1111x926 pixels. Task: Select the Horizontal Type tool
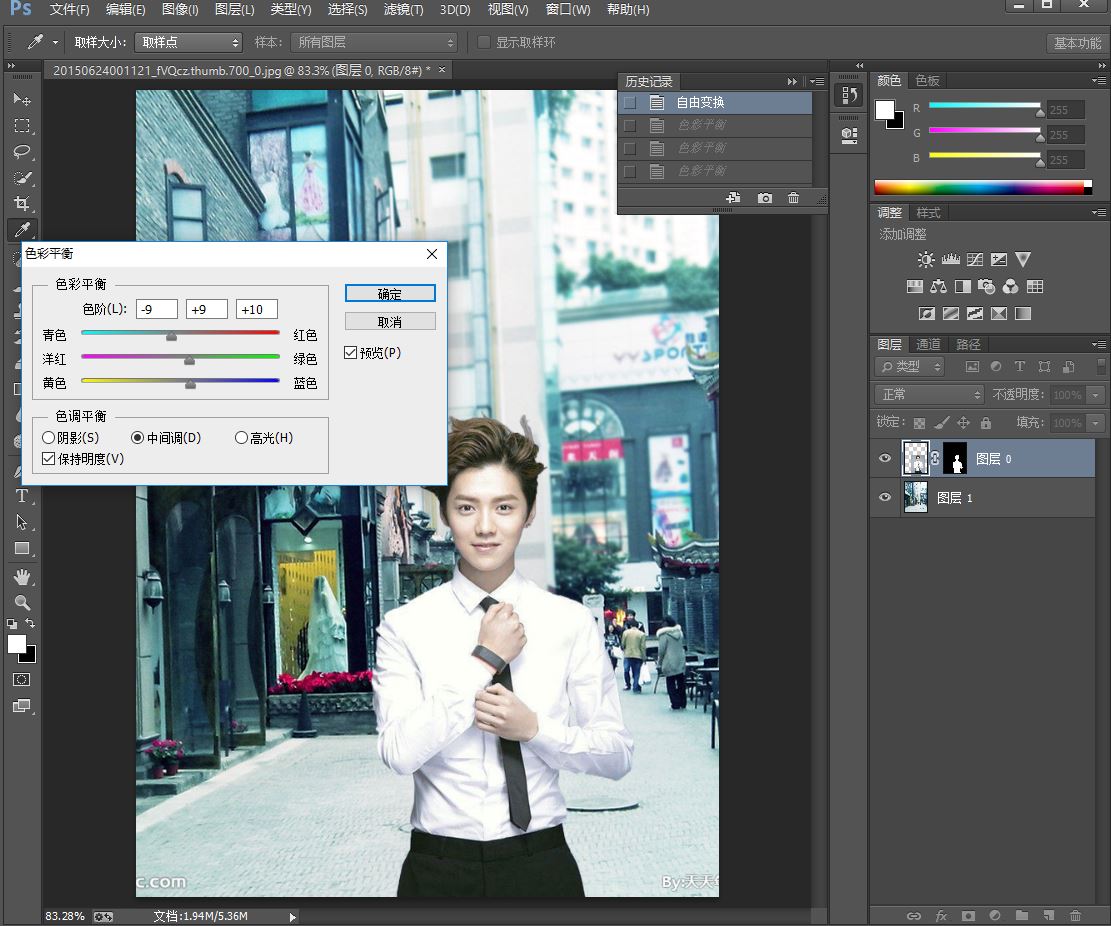[21, 496]
